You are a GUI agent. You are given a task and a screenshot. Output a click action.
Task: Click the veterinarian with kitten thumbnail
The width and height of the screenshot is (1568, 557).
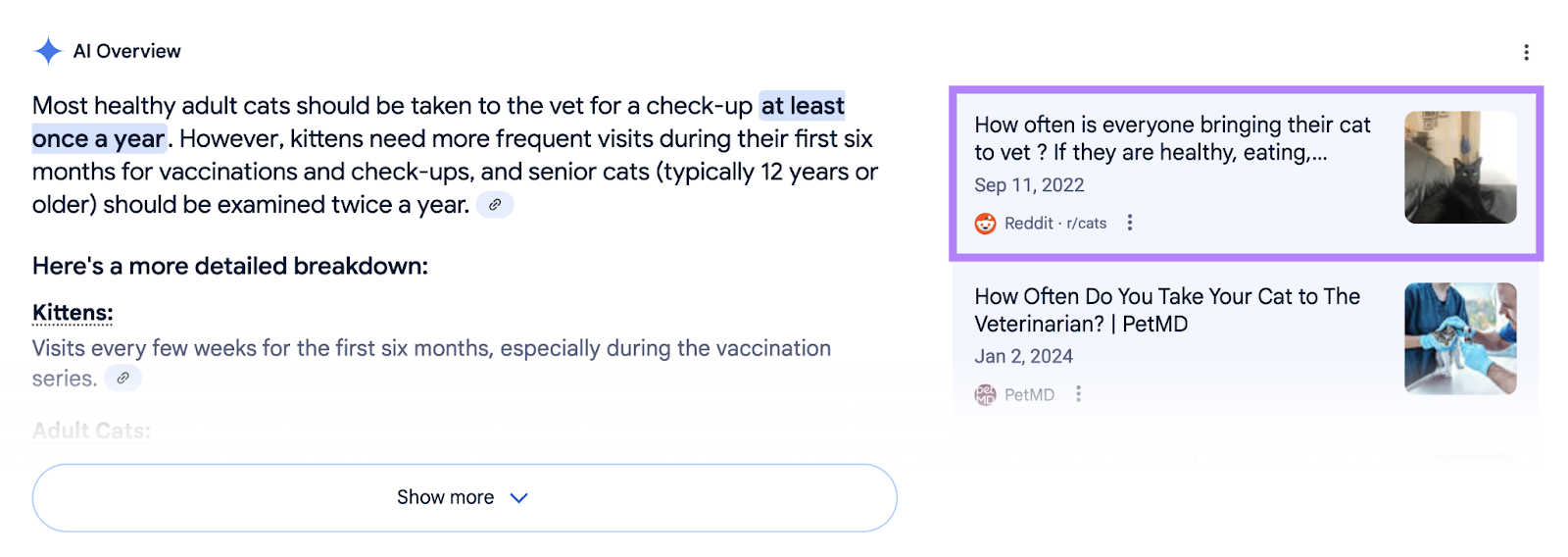click(1460, 338)
